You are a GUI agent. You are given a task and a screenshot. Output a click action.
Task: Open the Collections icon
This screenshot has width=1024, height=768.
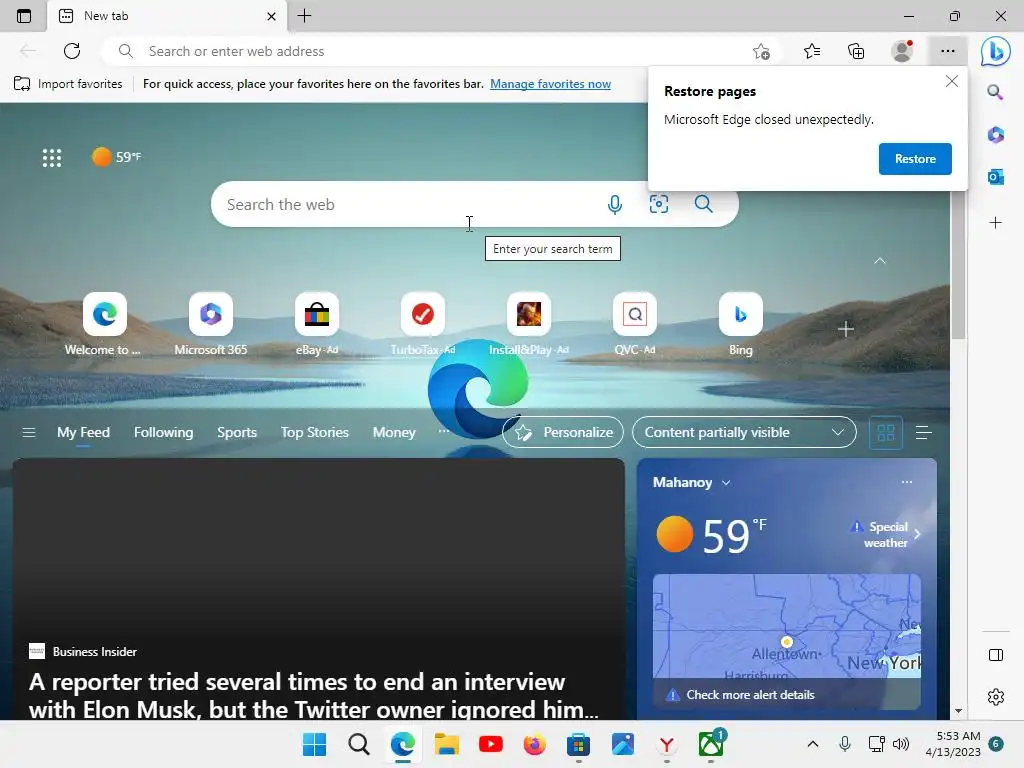(x=856, y=51)
